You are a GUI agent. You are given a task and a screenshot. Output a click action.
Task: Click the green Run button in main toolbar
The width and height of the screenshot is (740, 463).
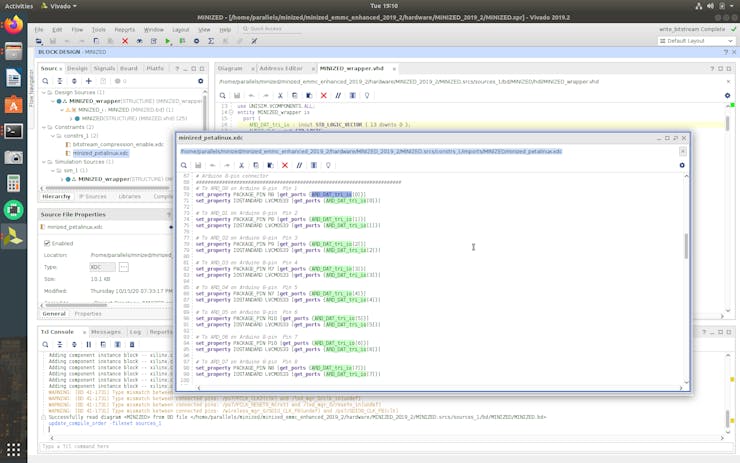pos(169,41)
